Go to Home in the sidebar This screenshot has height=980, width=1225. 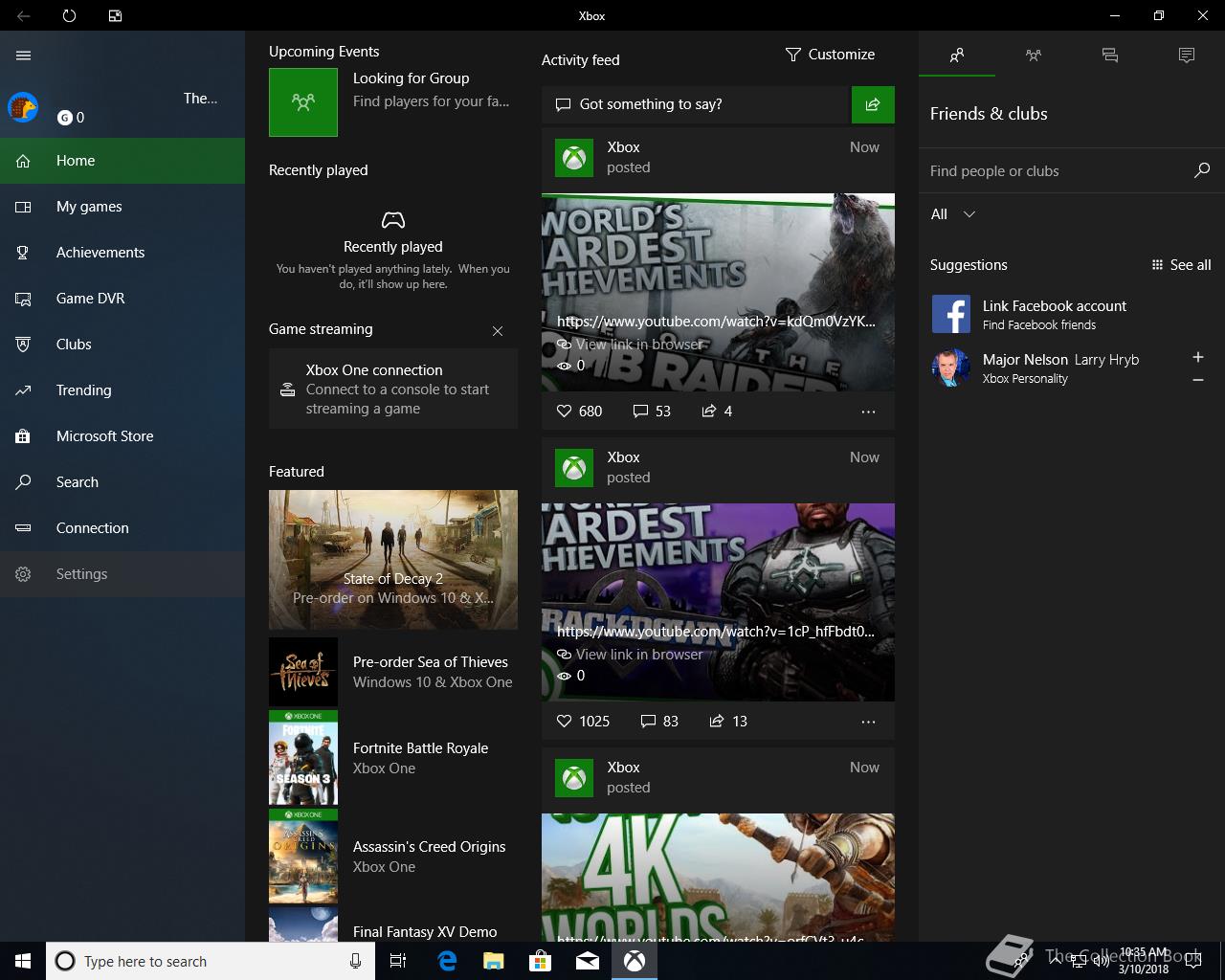(x=122, y=161)
